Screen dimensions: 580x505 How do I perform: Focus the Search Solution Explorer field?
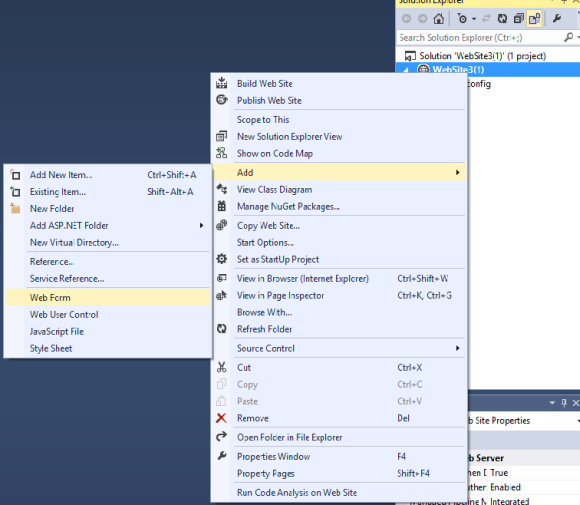(480, 38)
